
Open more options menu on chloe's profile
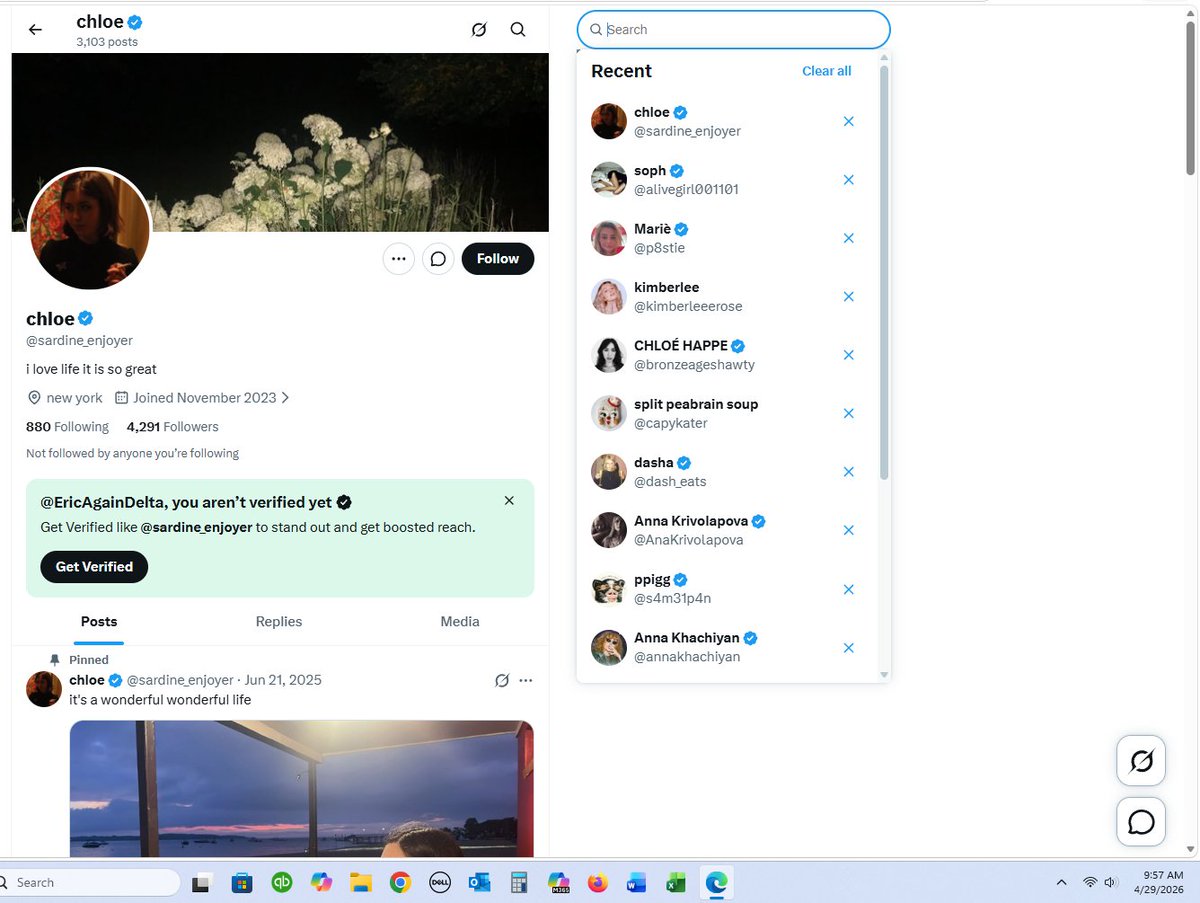[398, 259]
